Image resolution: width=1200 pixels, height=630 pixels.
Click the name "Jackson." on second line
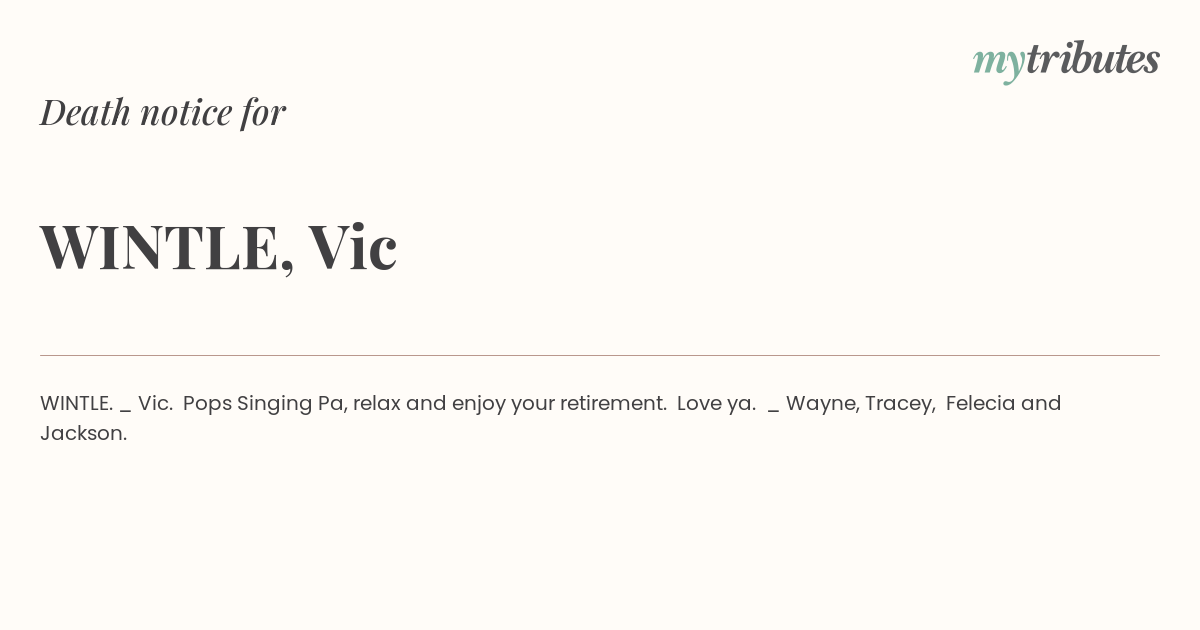(x=84, y=433)
